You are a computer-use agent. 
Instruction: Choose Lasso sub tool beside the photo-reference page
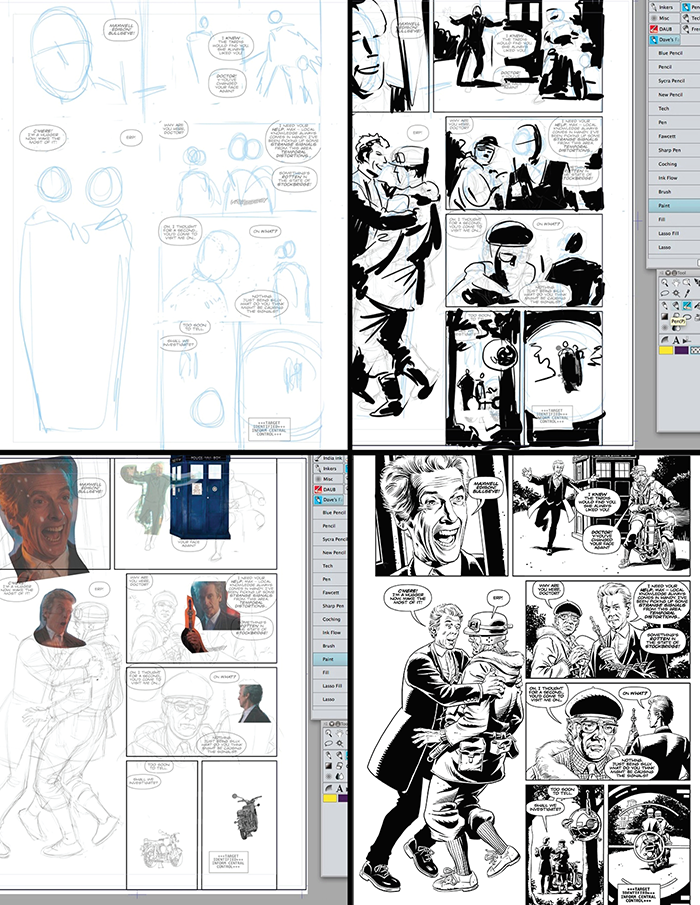click(330, 699)
